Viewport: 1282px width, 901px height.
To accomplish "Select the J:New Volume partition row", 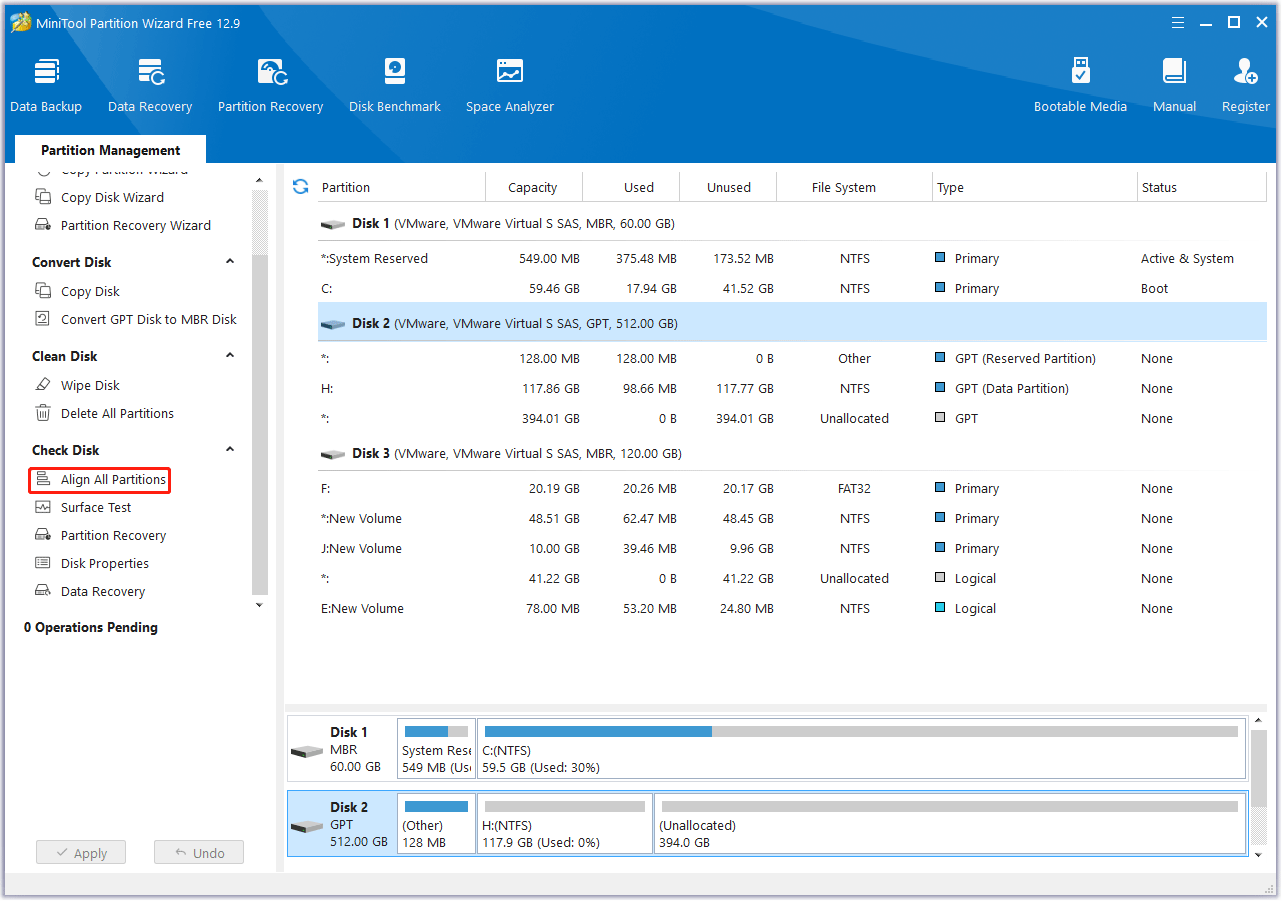I will [792, 548].
